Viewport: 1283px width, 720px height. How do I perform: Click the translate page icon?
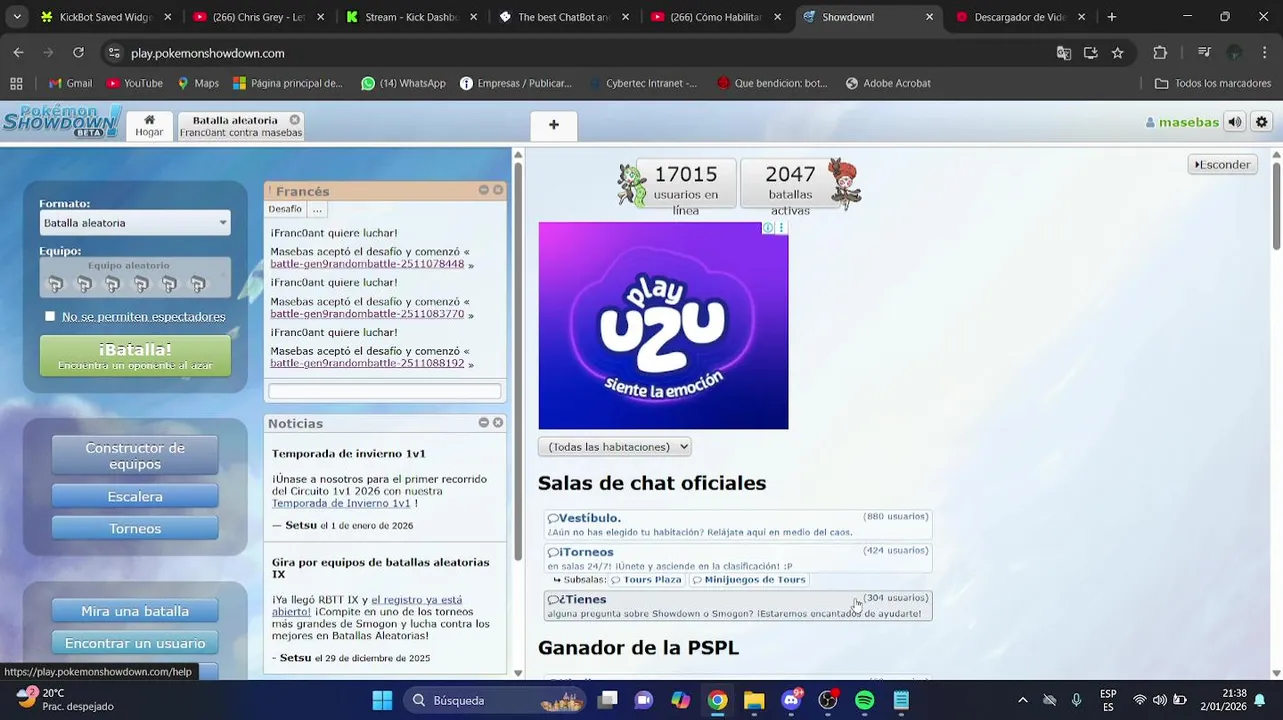(1063, 53)
